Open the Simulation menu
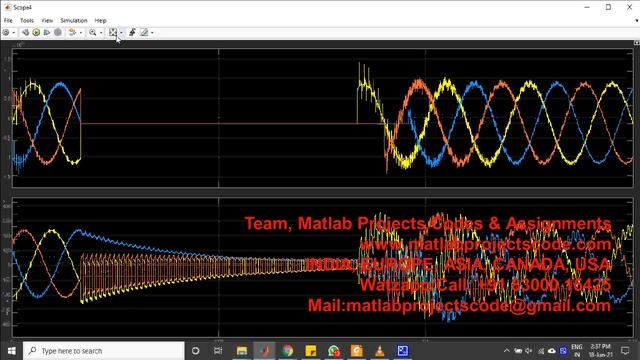This screenshot has width=640, height=360. coord(74,20)
